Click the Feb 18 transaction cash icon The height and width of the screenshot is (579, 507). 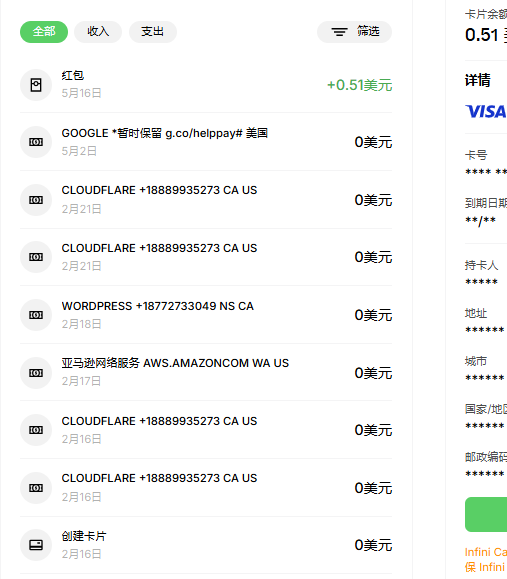point(36,315)
